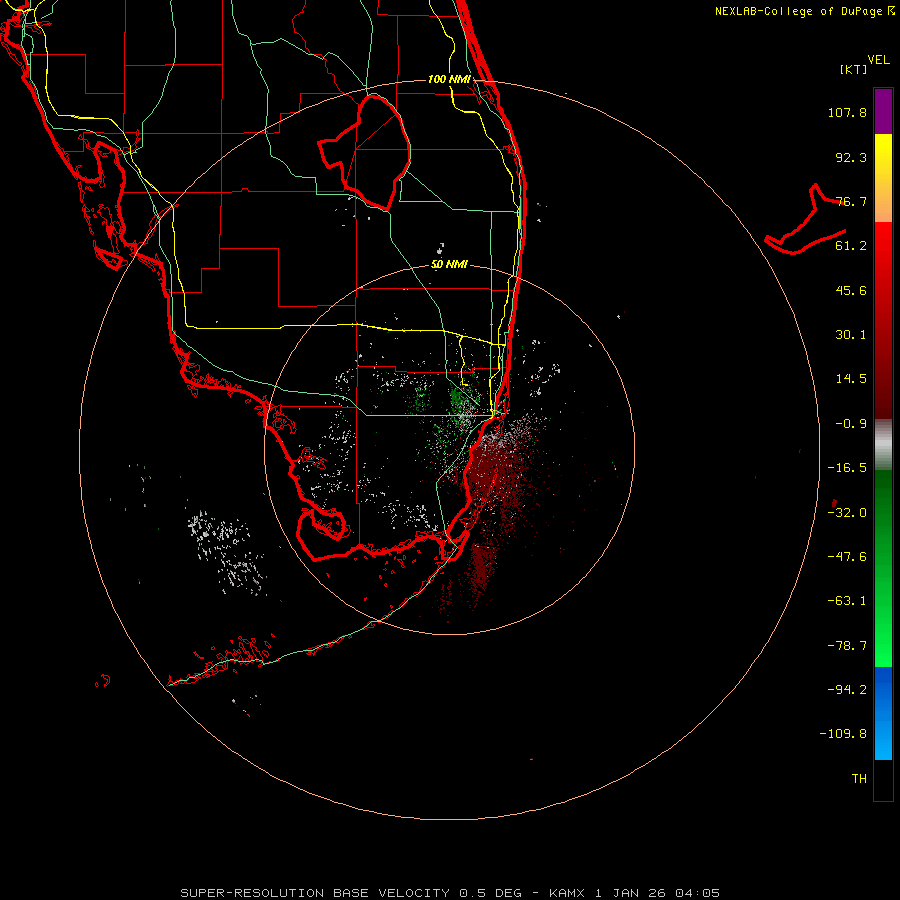This screenshot has height=900, width=900.
Task: Select the -32.0 velocity scale value
Action: tap(847, 513)
